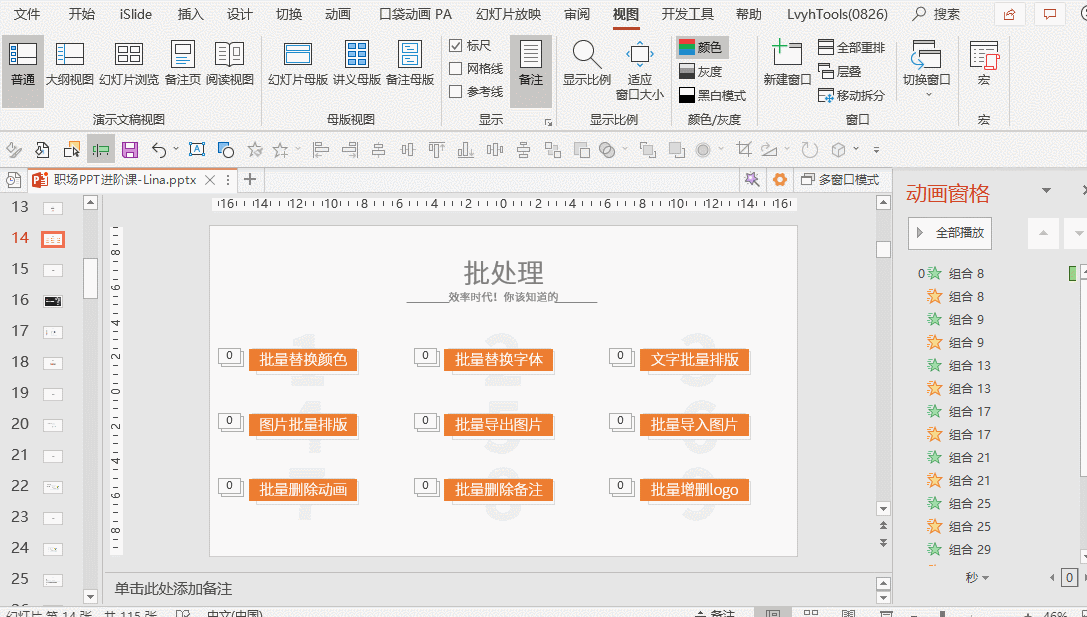The image size is (1087, 617).
Task: Click the share icon at top right
Action: pos(1009,15)
